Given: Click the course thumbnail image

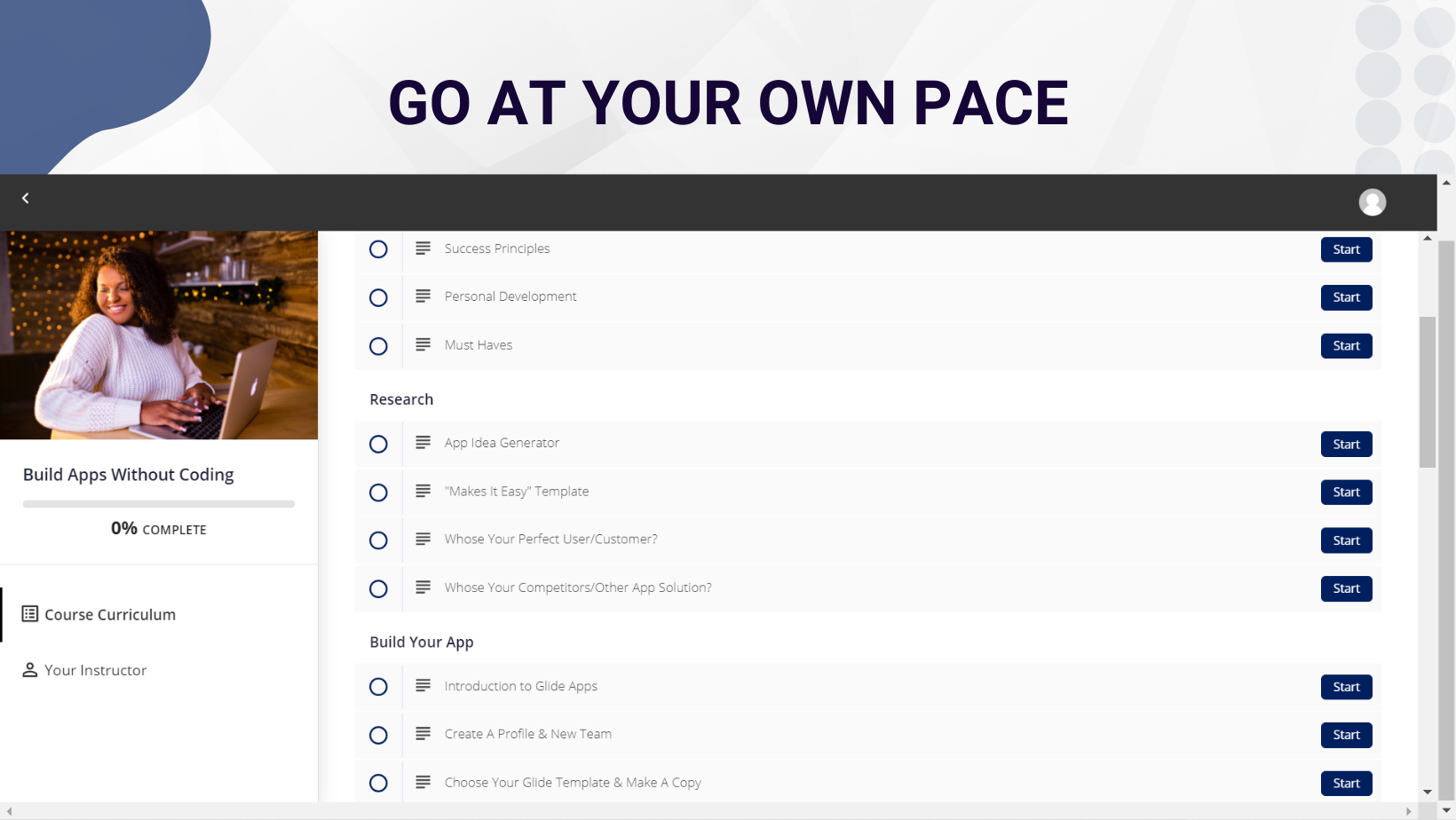Looking at the screenshot, I should (159, 335).
